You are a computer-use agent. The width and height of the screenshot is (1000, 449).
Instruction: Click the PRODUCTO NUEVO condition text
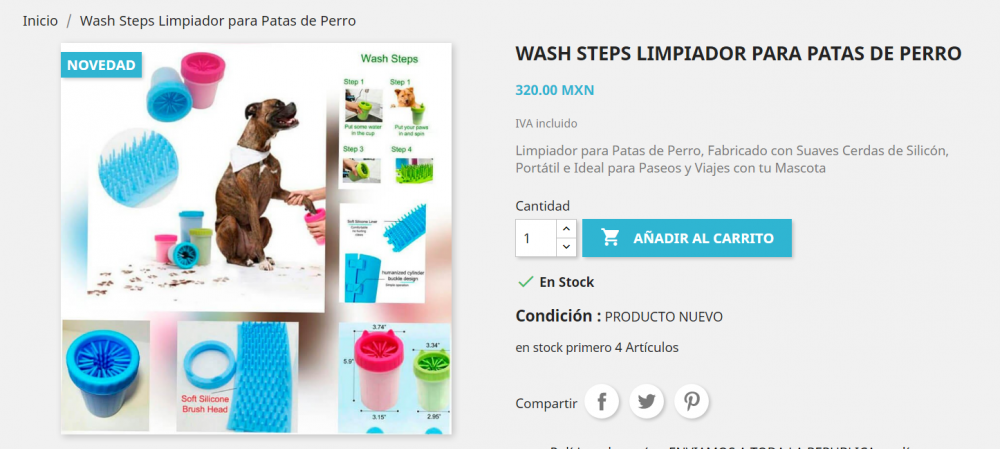663,317
